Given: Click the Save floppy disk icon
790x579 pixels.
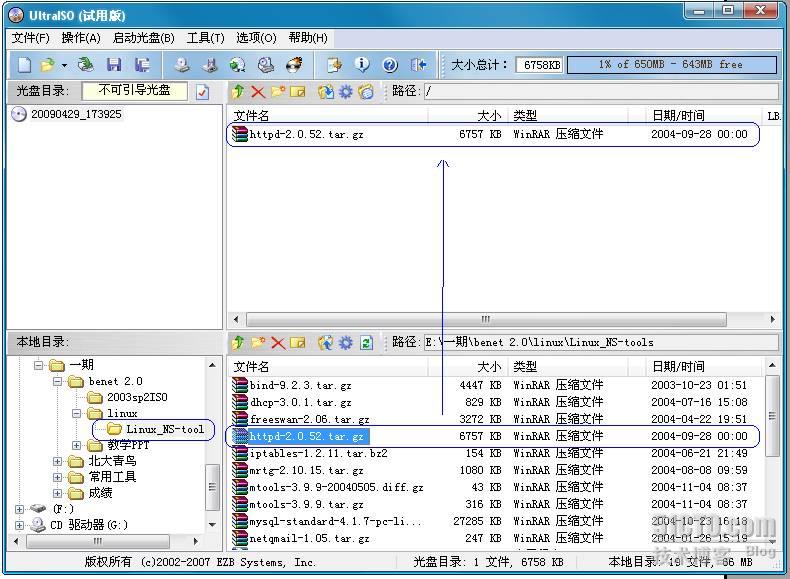Looking at the screenshot, I should [114, 65].
